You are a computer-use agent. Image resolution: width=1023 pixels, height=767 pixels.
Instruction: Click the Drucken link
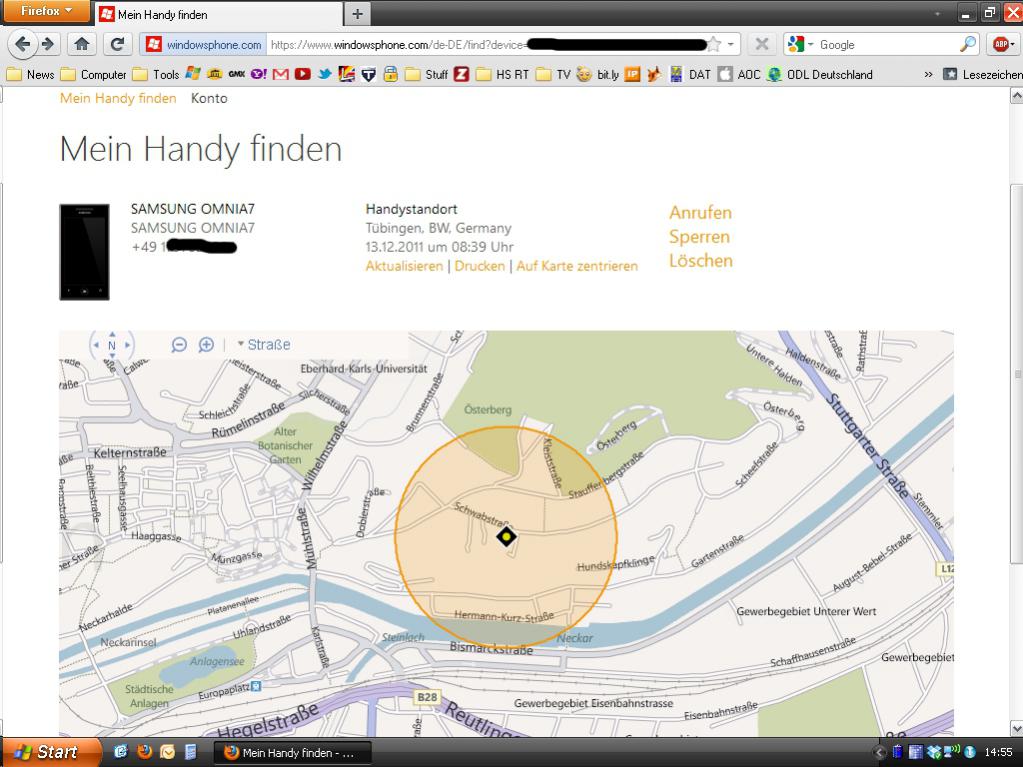(x=480, y=266)
